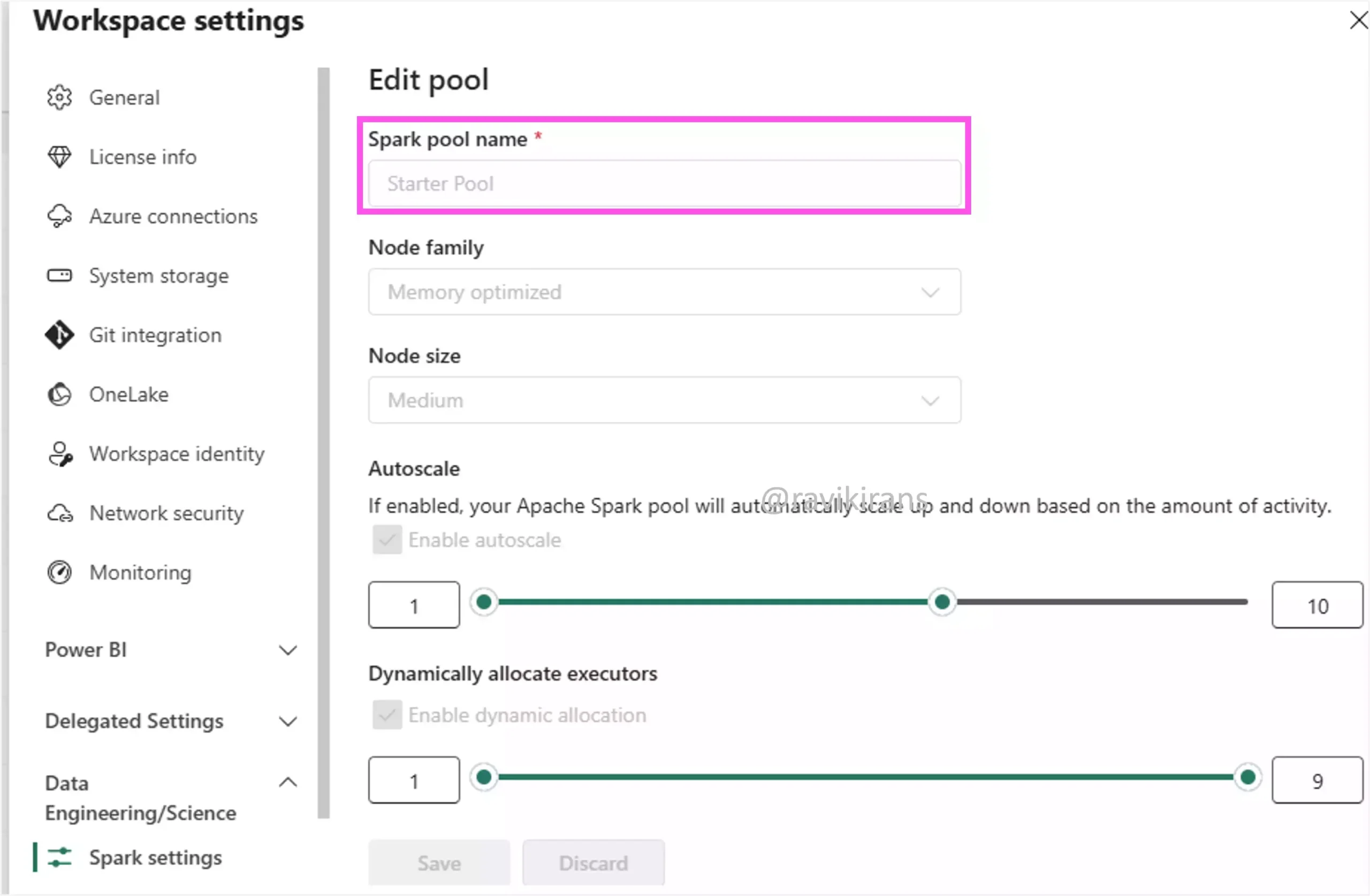1370x896 pixels.
Task: Click the Discard button
Action: coord(593,863)
